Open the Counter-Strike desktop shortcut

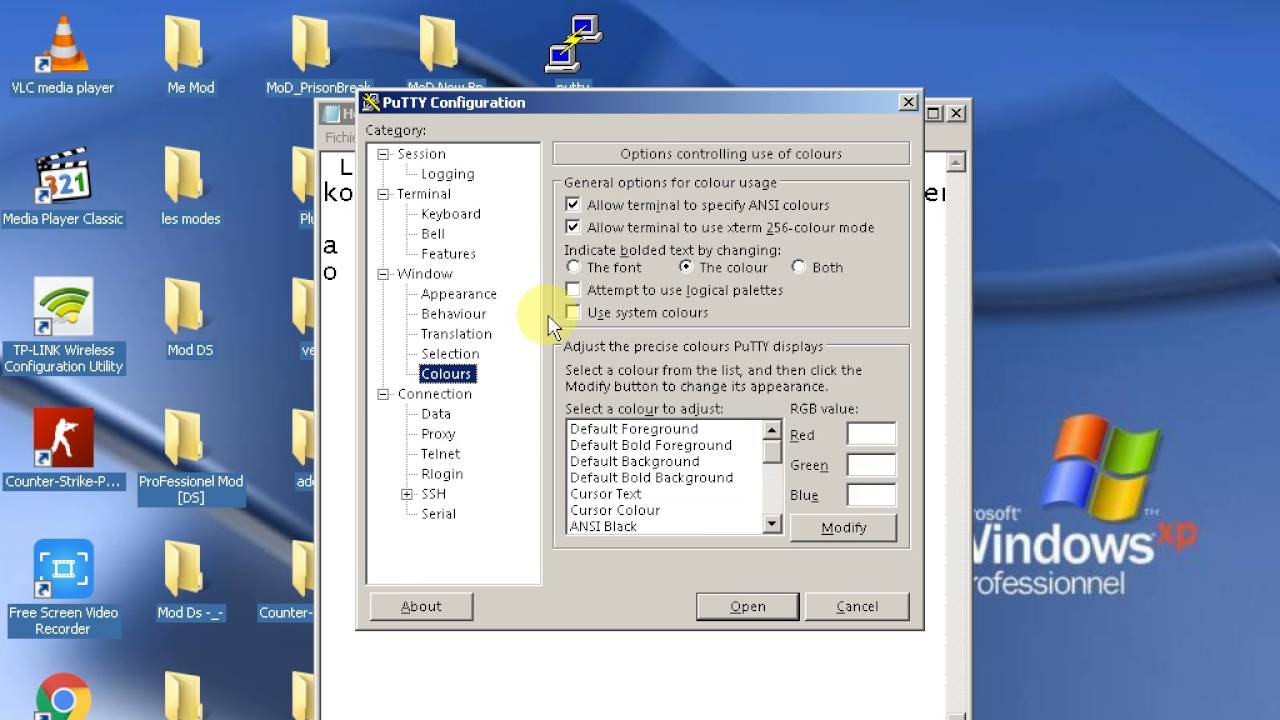pos(63,449)
